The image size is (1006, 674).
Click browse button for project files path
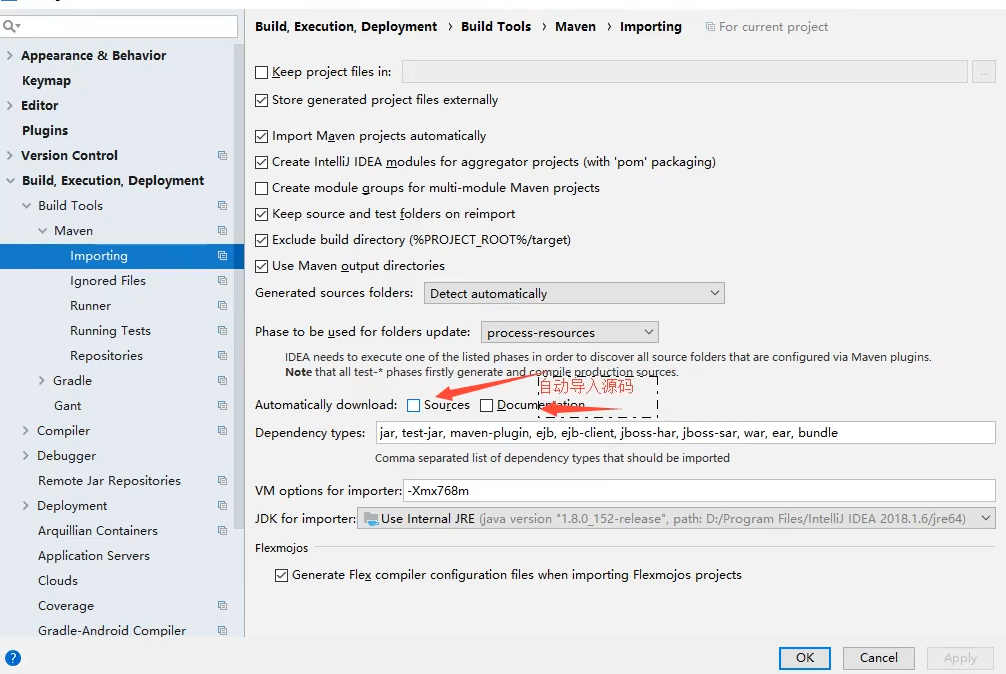[984, 72]
